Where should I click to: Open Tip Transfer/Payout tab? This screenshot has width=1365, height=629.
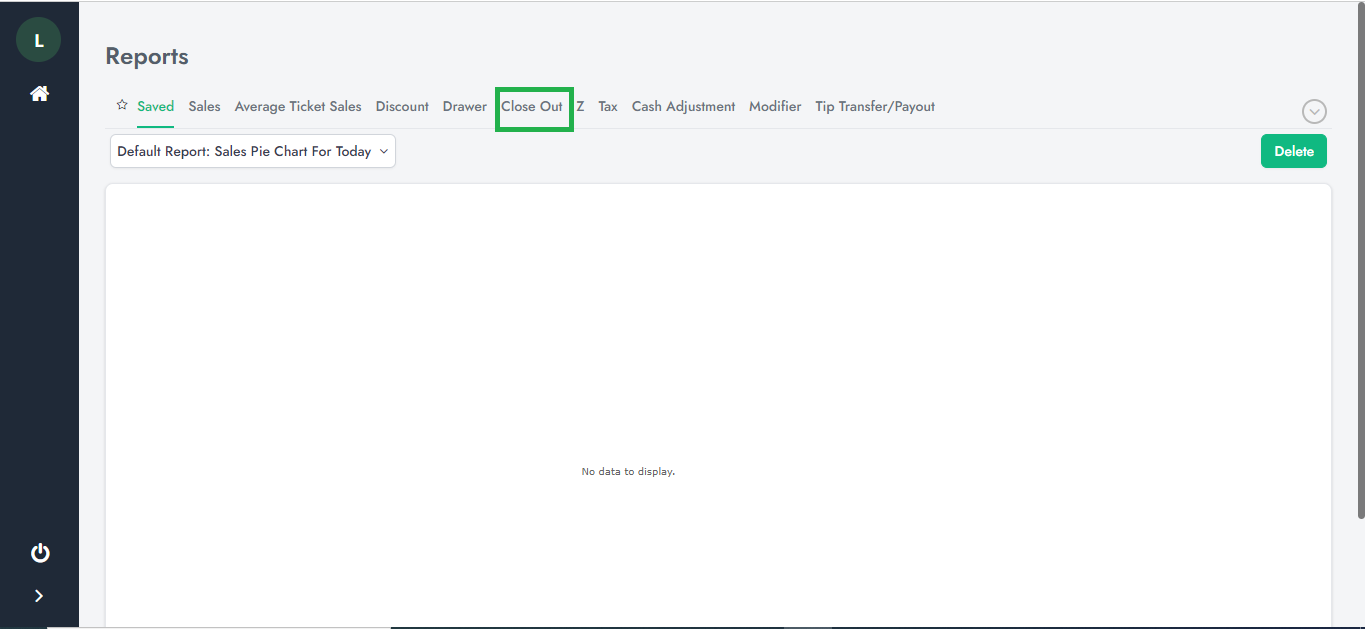(875, 107)
